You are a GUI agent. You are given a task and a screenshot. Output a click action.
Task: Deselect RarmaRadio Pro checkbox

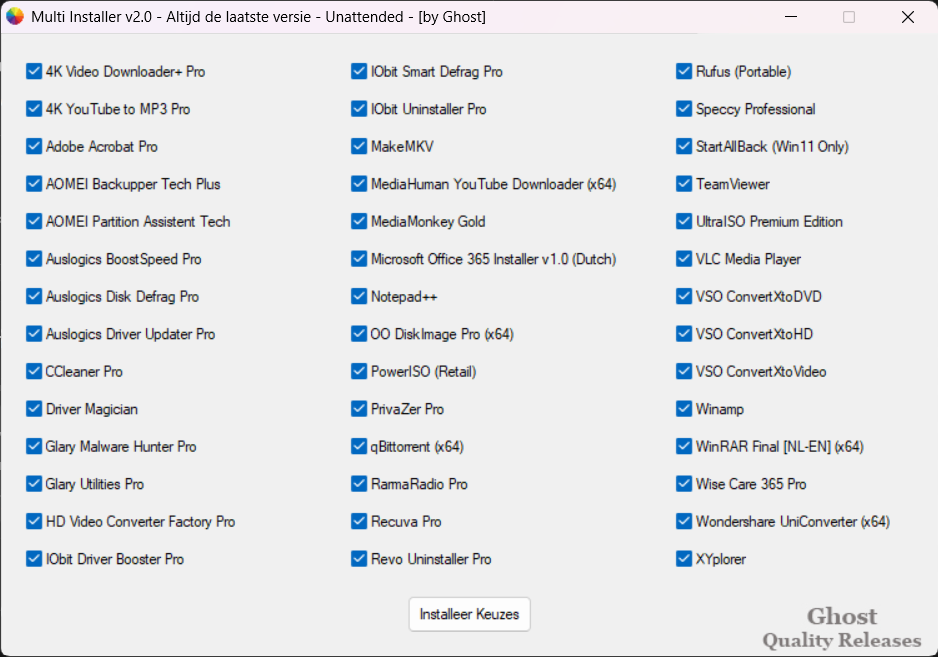pos(359,484)
